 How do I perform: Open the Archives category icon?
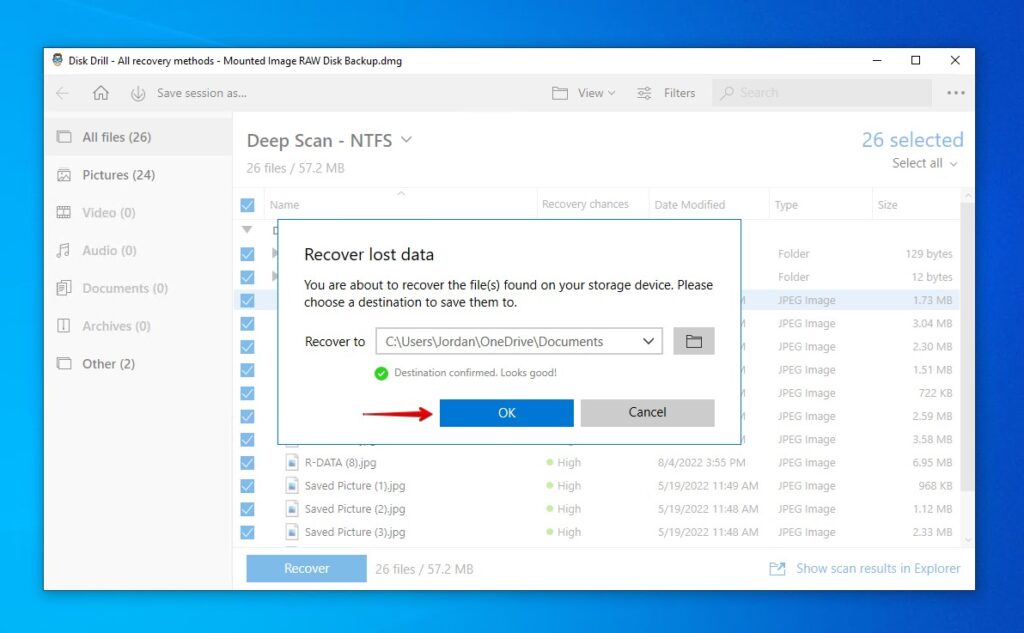(x=62, y=326)
